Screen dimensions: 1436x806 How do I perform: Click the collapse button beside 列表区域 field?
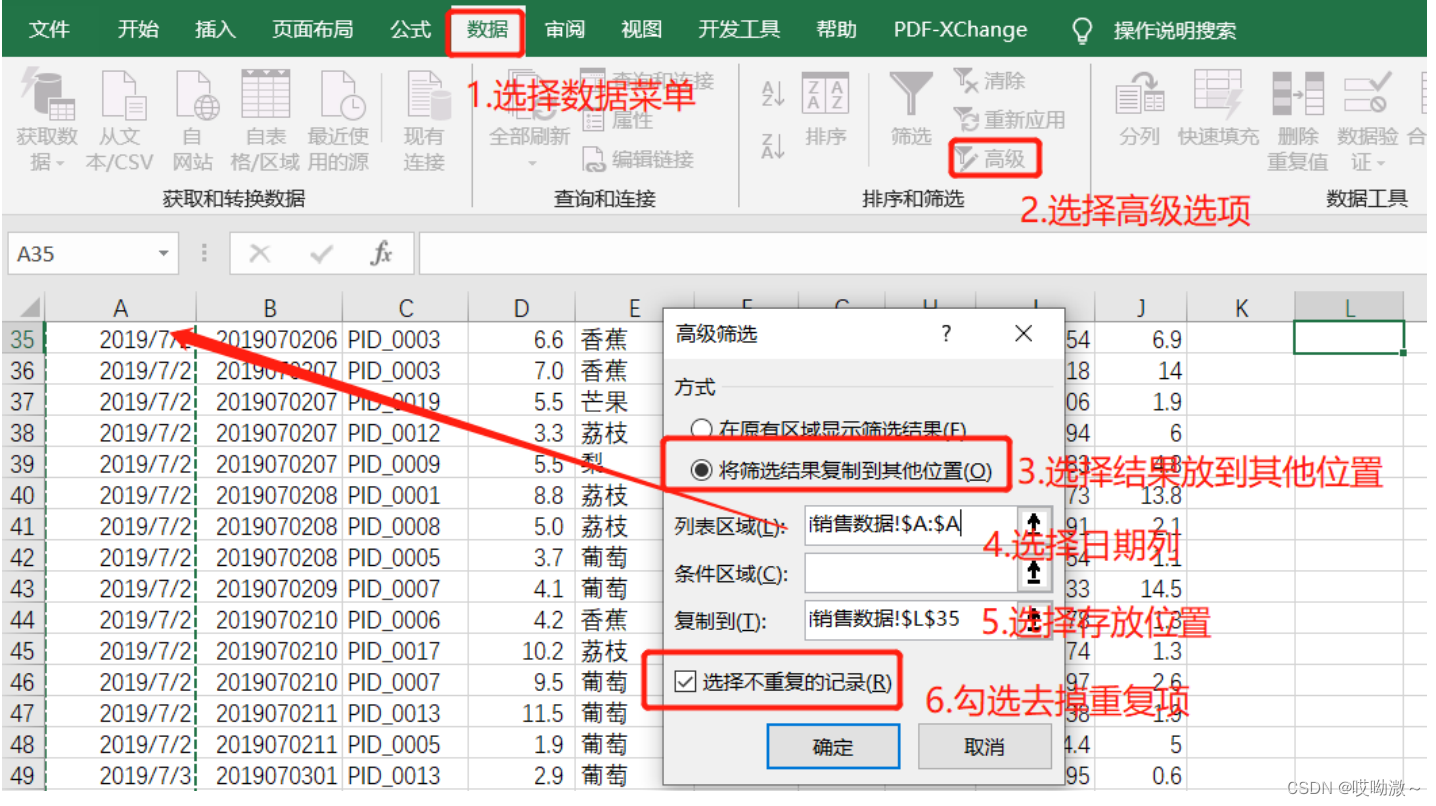pos(1034,525)
